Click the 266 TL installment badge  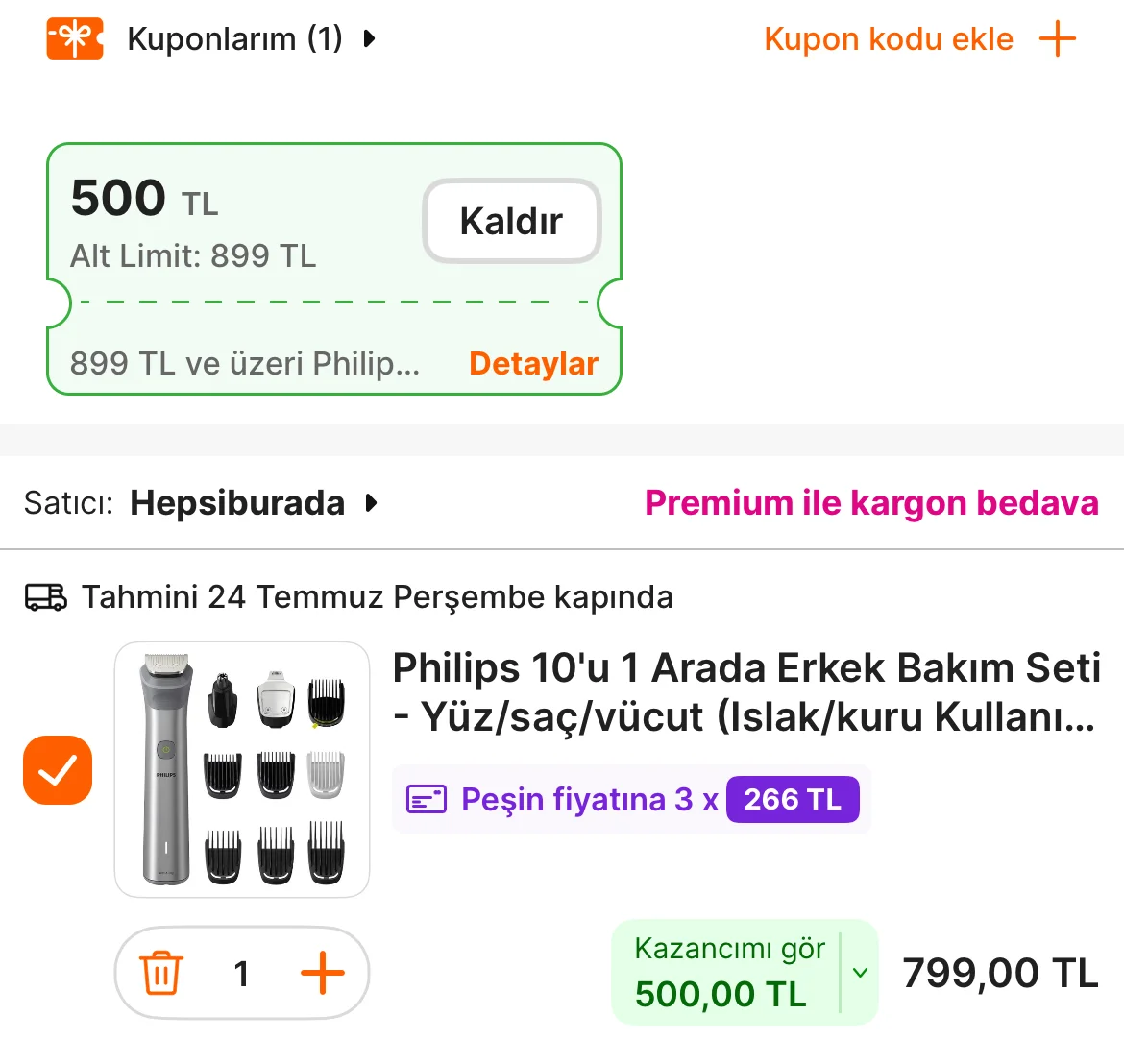coord(793,799)
